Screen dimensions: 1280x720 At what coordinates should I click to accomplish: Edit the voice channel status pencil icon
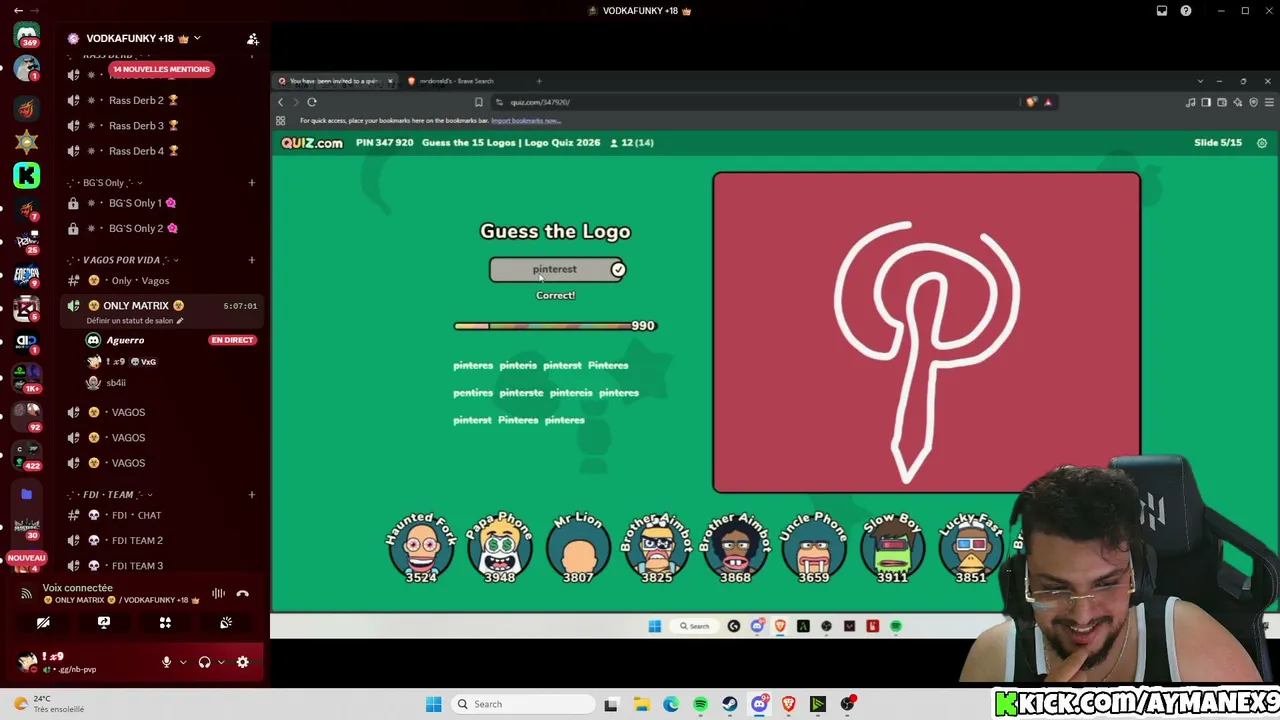click(x=180, y=321)
